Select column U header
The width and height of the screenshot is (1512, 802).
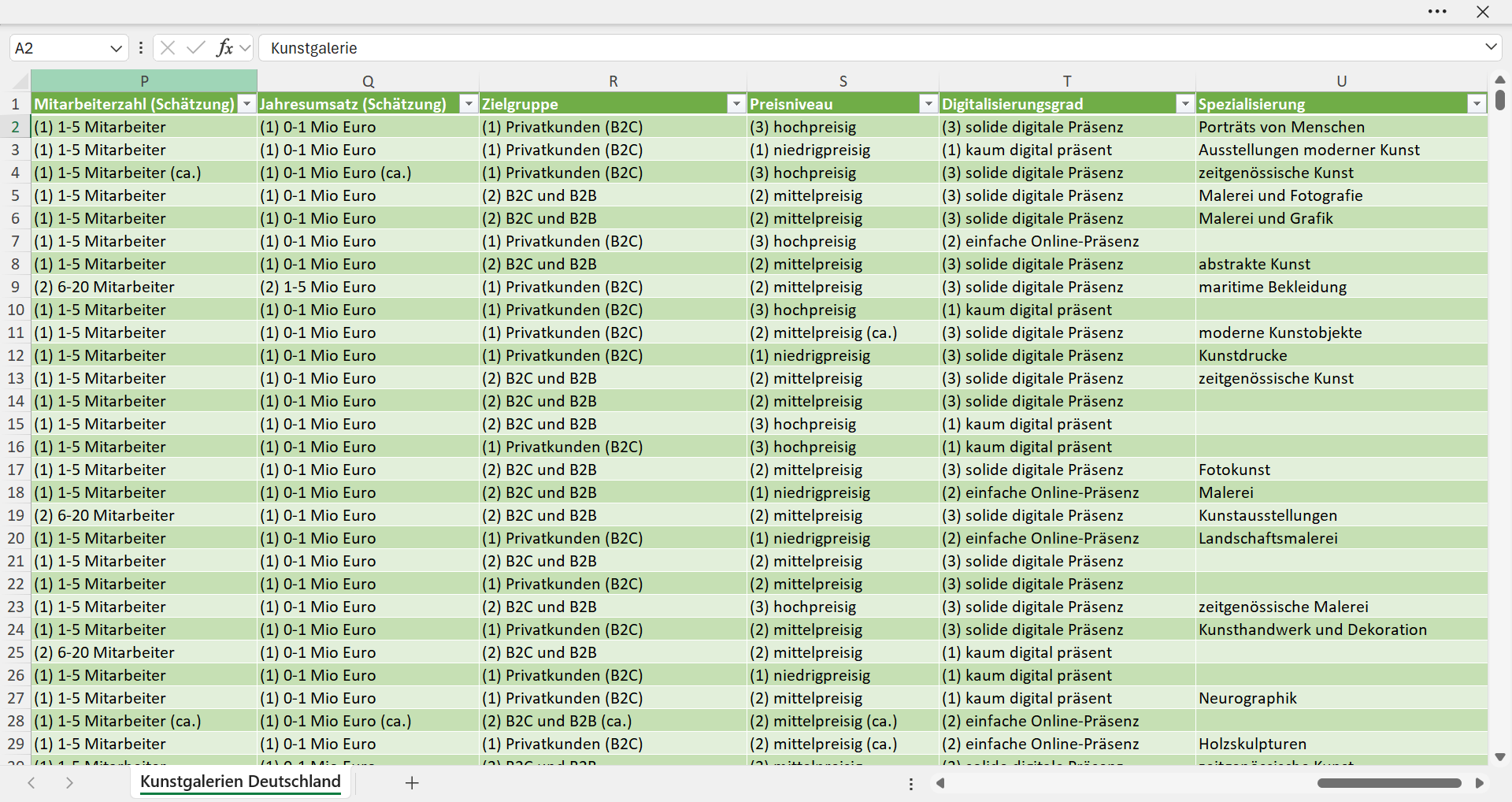[1341, 81]
